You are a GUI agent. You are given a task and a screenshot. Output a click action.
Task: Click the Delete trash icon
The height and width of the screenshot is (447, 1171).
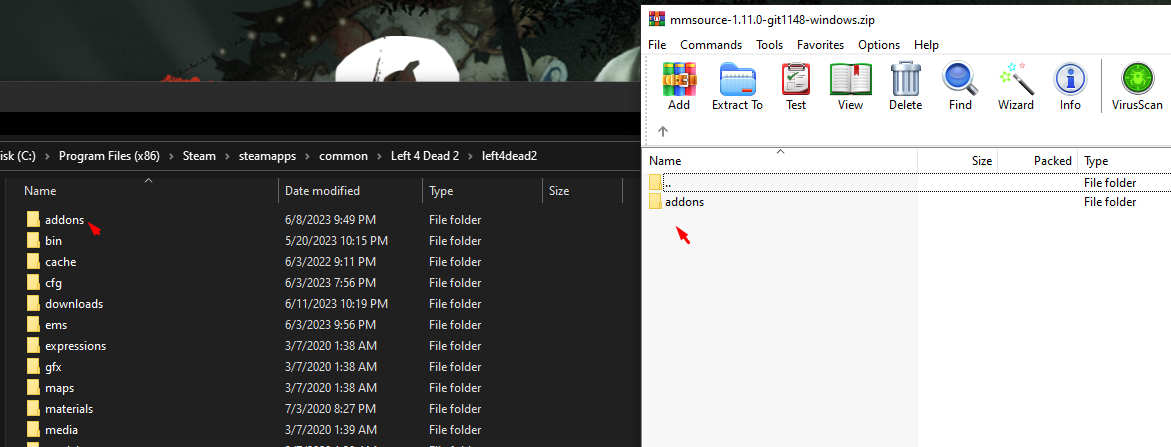(905, 79)
